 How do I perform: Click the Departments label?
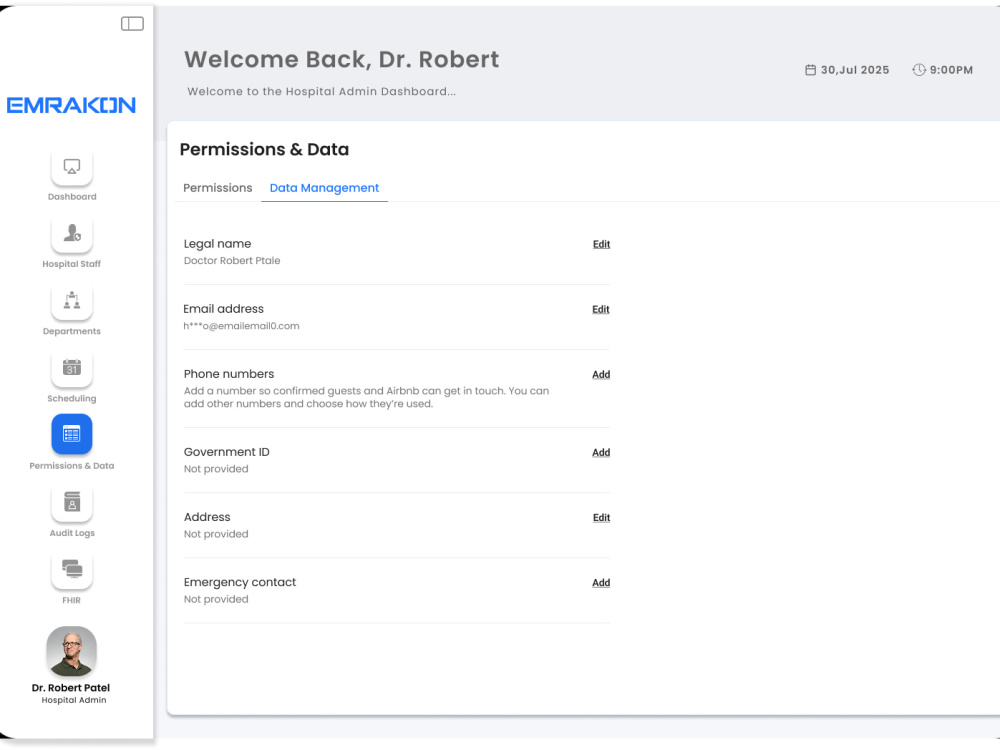(x=71, y=331)
